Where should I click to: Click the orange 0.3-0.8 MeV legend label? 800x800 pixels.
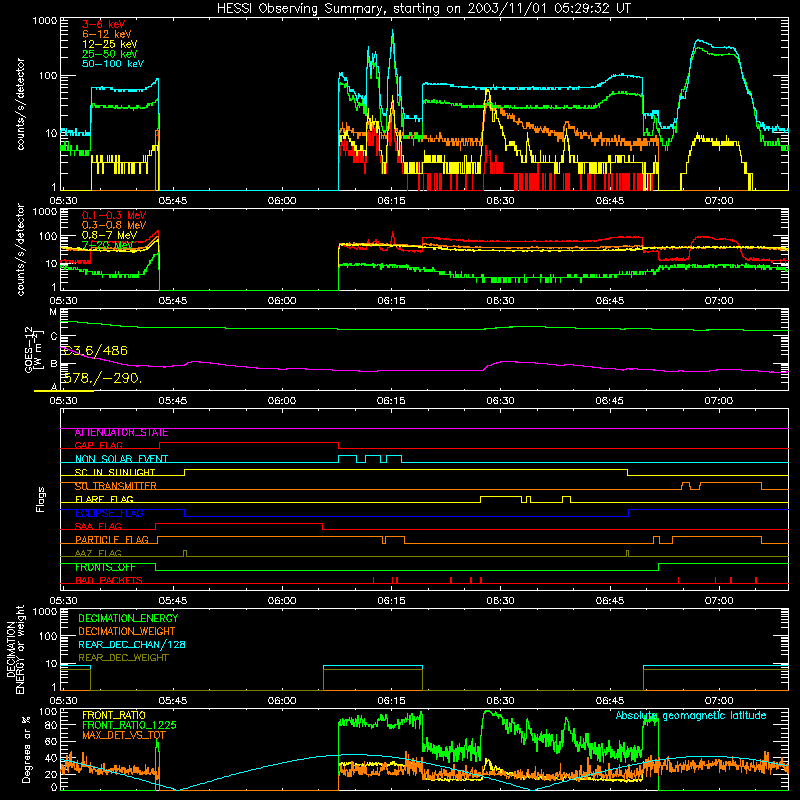coord(114,225)
